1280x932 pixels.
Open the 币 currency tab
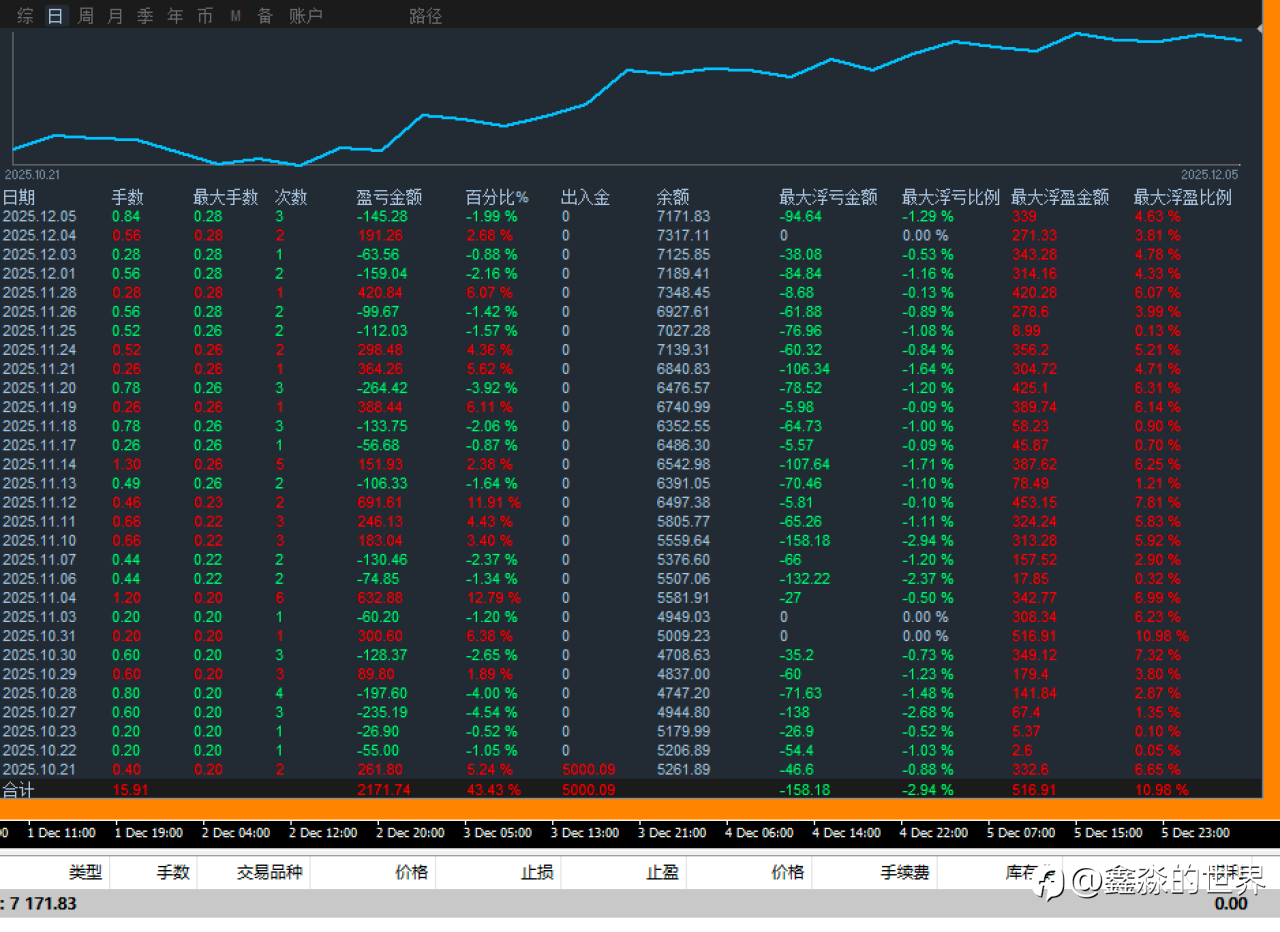coord(205,16)
